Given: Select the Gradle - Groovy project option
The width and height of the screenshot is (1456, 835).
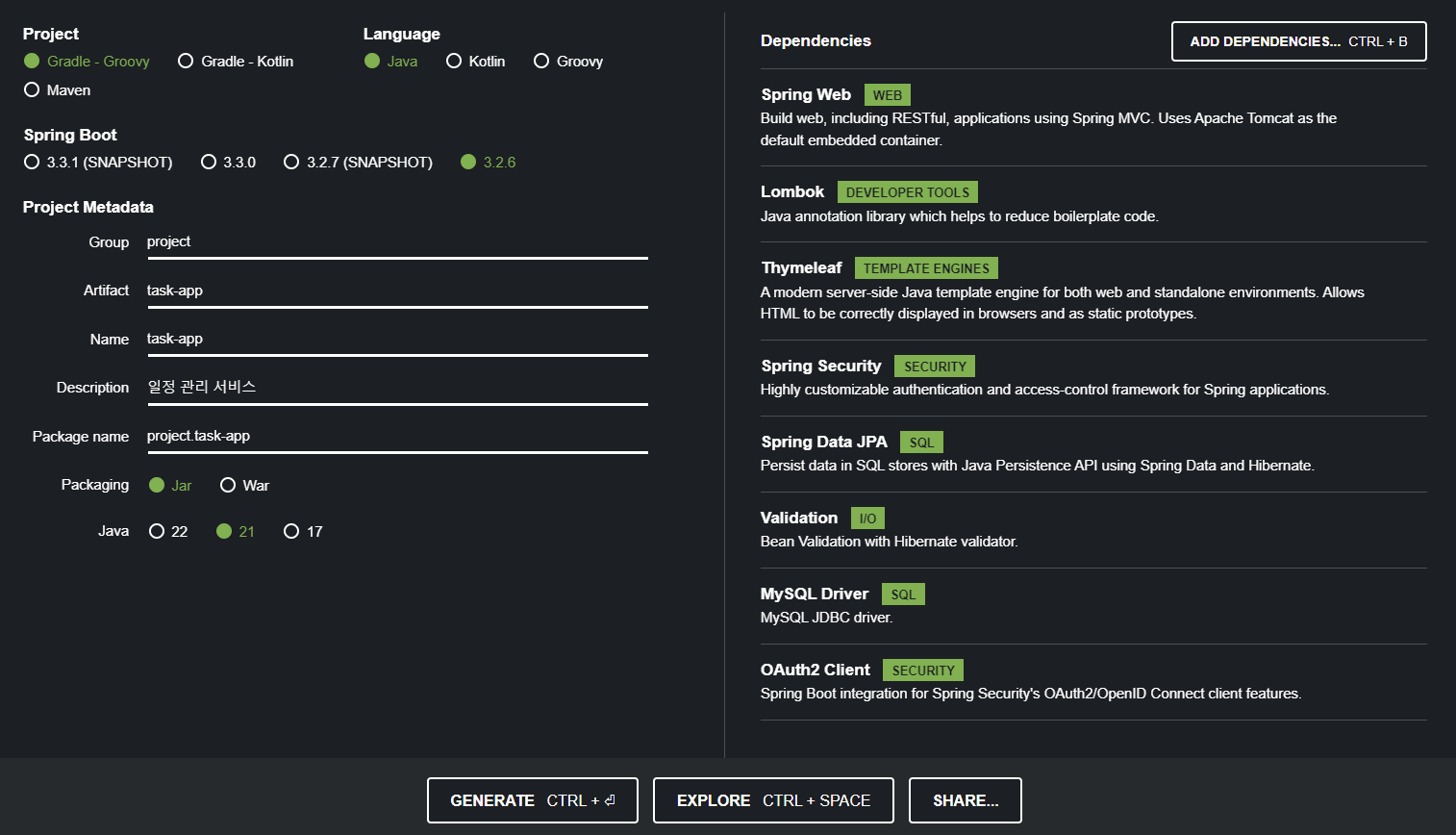Looking at the screenshot, I should coord(87,61).
